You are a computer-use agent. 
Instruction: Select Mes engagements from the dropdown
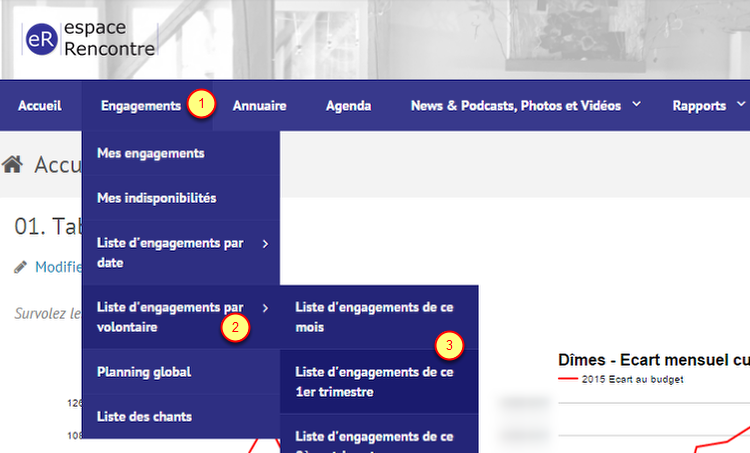point(181,153)
